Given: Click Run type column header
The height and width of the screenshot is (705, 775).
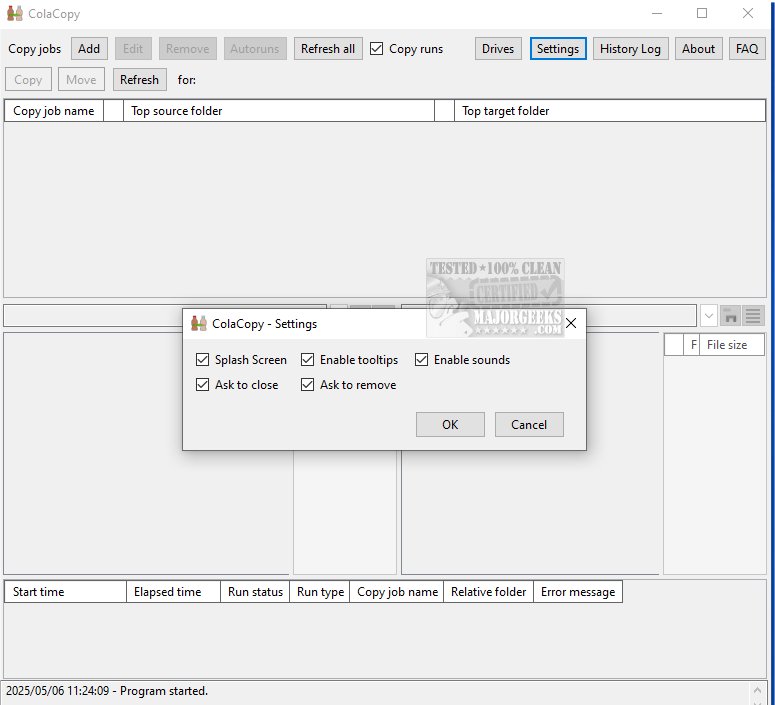Looking at the screenshot, I should coord(320,592).
